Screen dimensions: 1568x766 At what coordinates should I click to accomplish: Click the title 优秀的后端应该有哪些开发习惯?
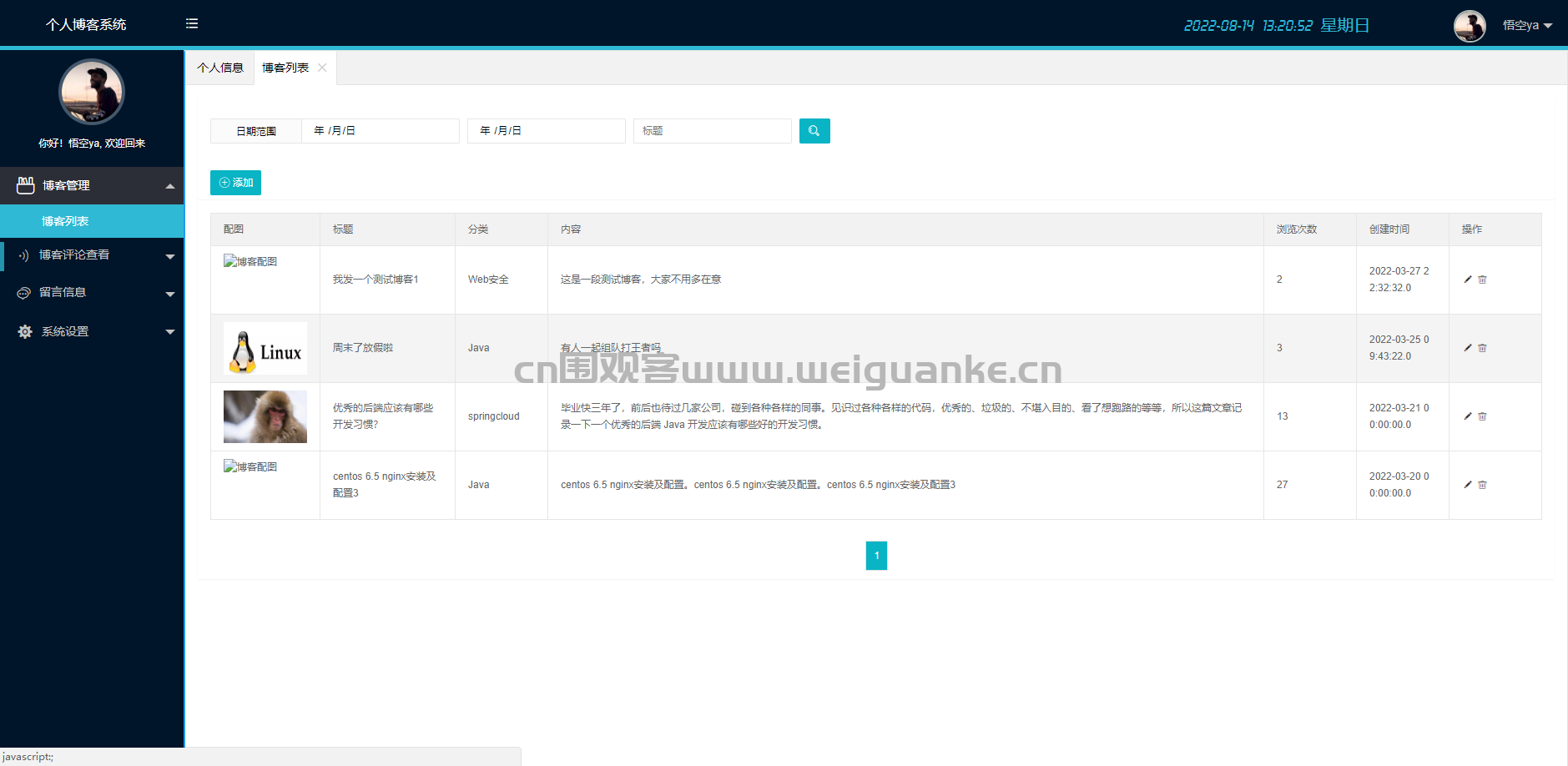pyautogui.click(x=383, y=416)
